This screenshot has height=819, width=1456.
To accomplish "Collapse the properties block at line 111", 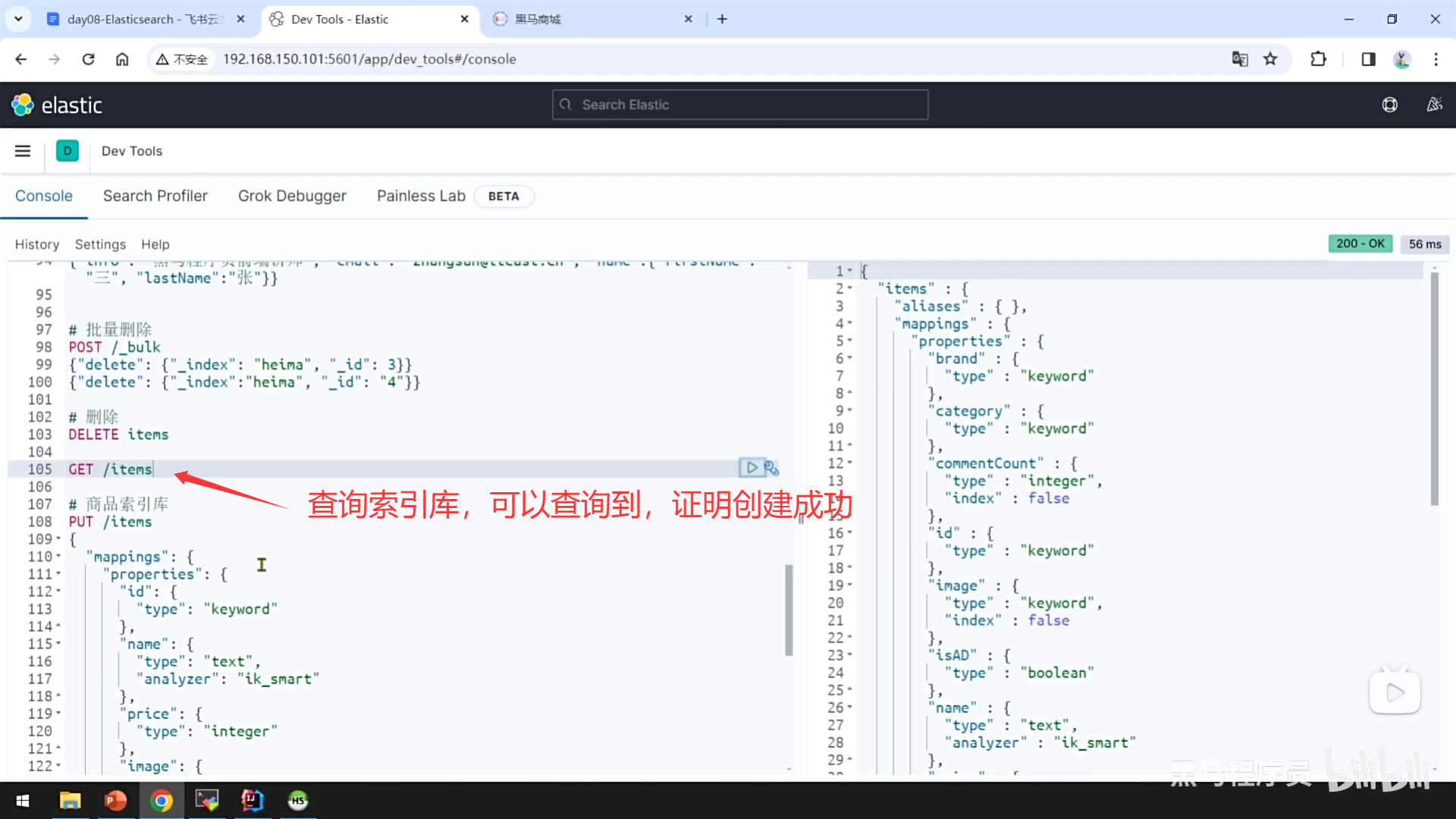I will (x=58, y=574).
